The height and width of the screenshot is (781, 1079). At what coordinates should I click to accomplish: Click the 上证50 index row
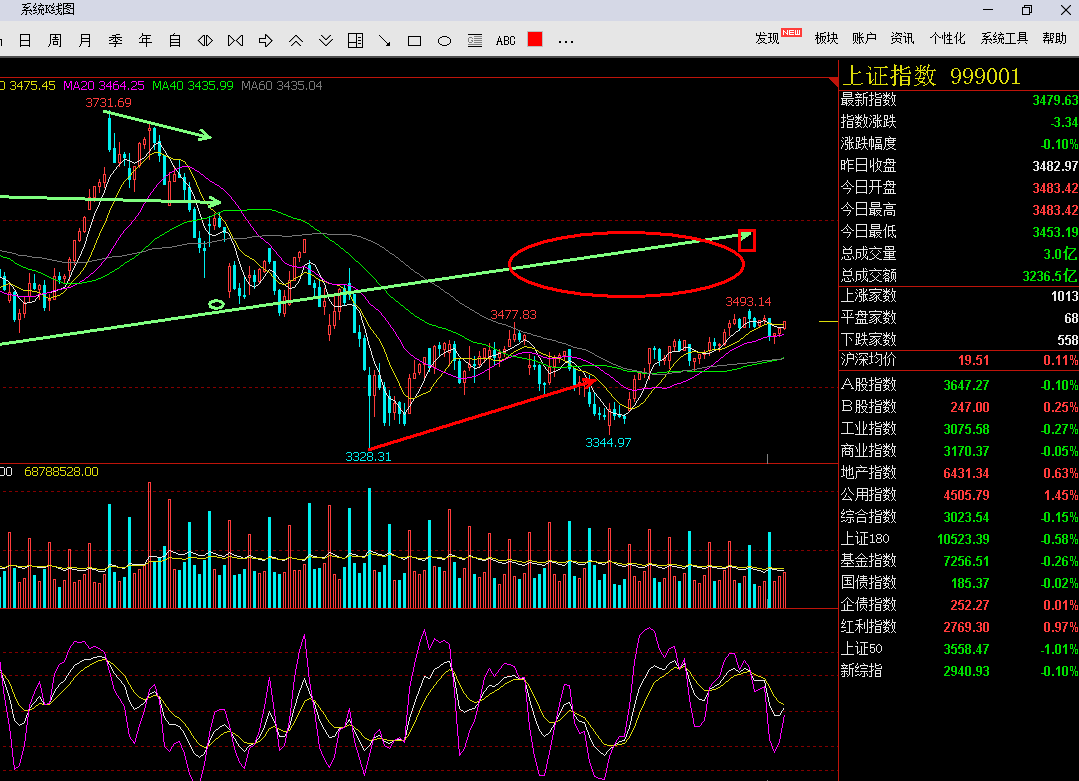959,649
